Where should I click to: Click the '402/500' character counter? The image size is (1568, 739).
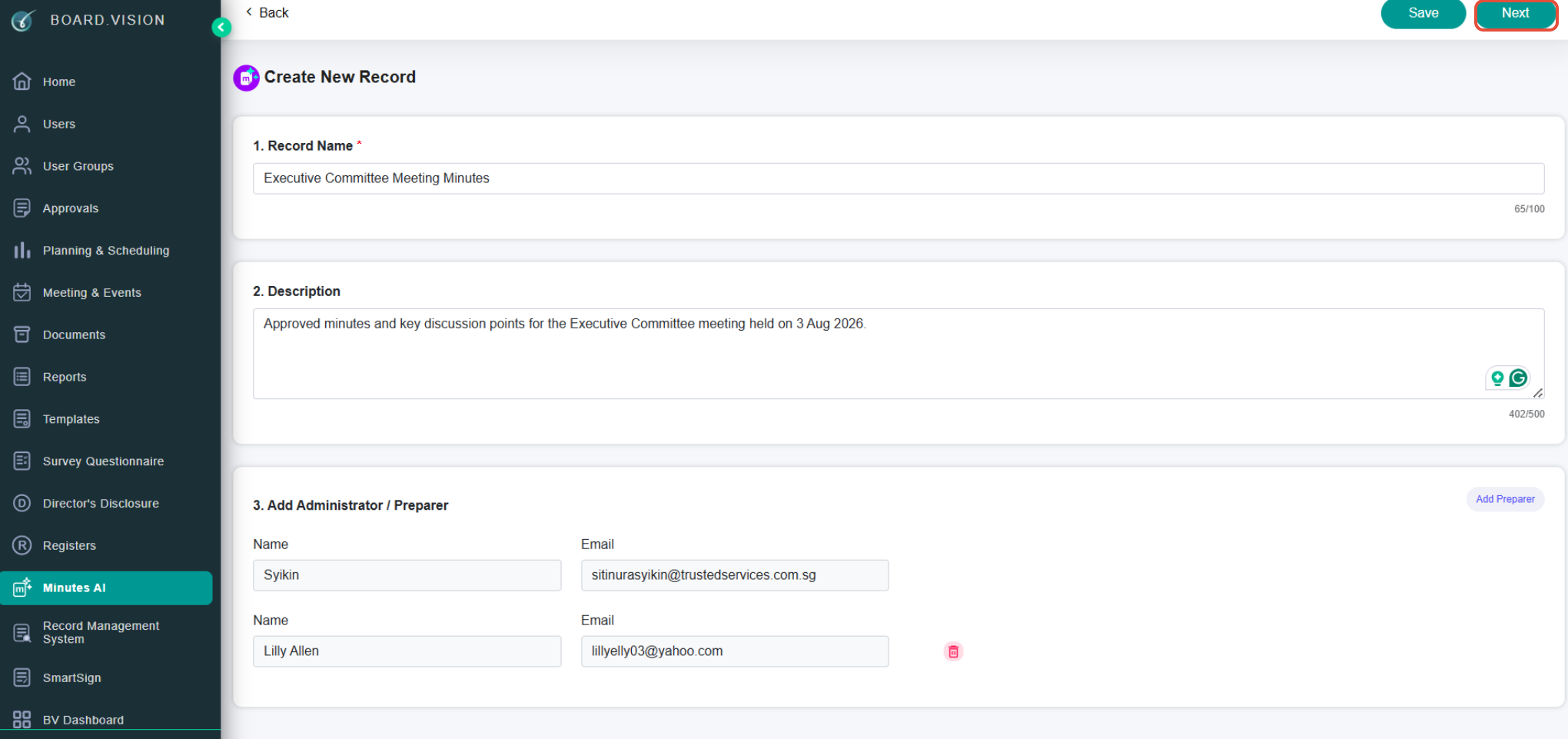coord(1526,414)
